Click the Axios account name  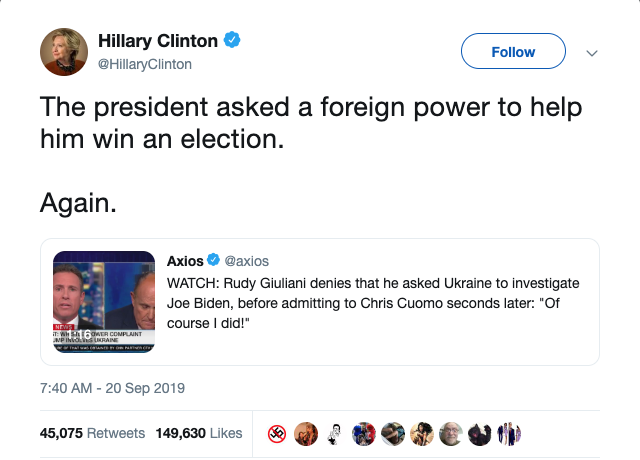185,261
